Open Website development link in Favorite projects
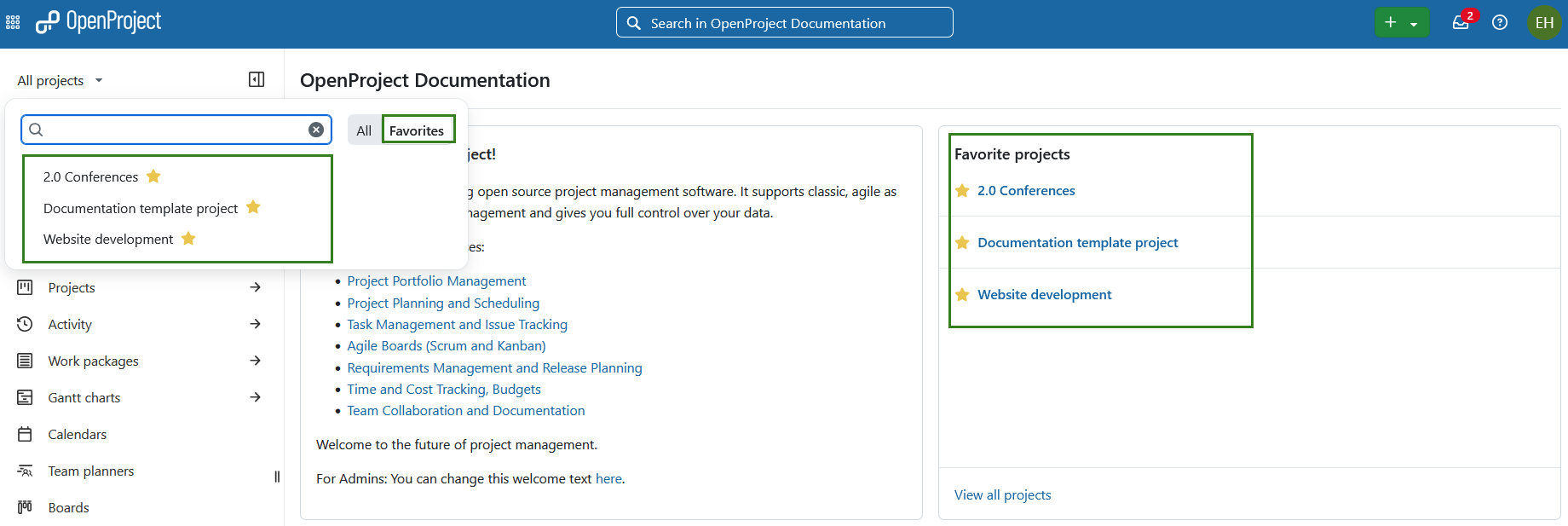 [1045, 294]
